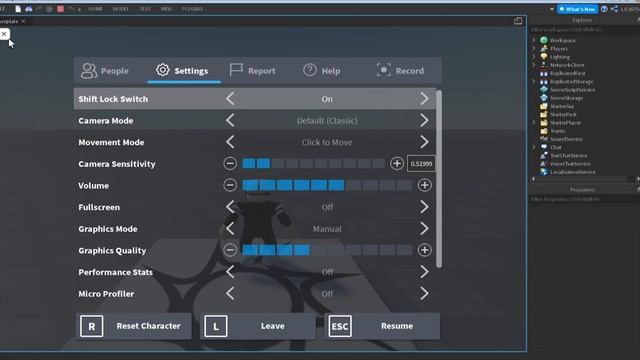Expand Chat in Explorer
This screenshot has height=360, width=640.
[x=534, y=147]
